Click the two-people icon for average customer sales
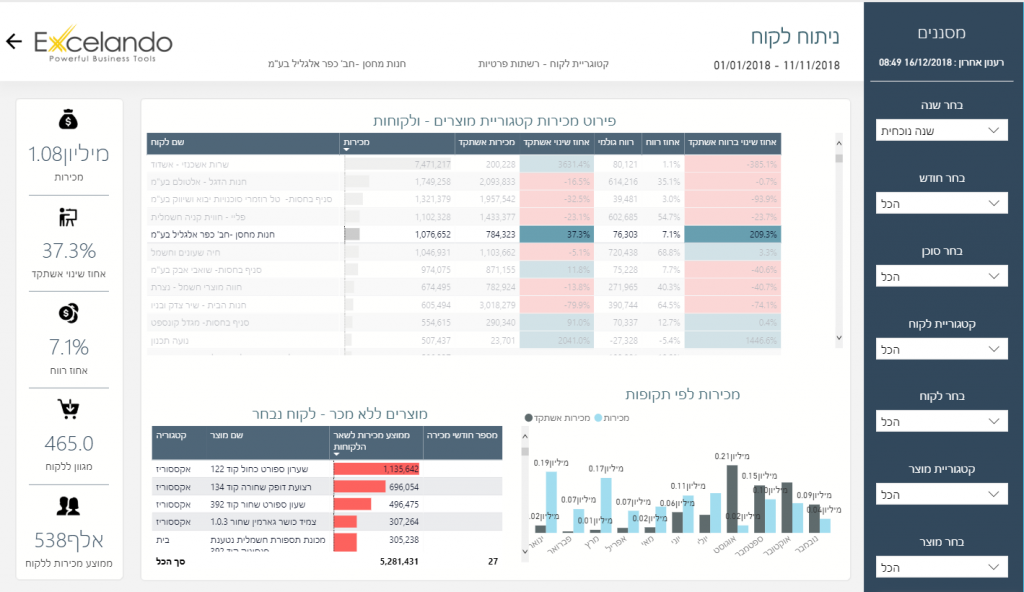This screenshot has width=1024, height=592. click(x=68, y=505)
